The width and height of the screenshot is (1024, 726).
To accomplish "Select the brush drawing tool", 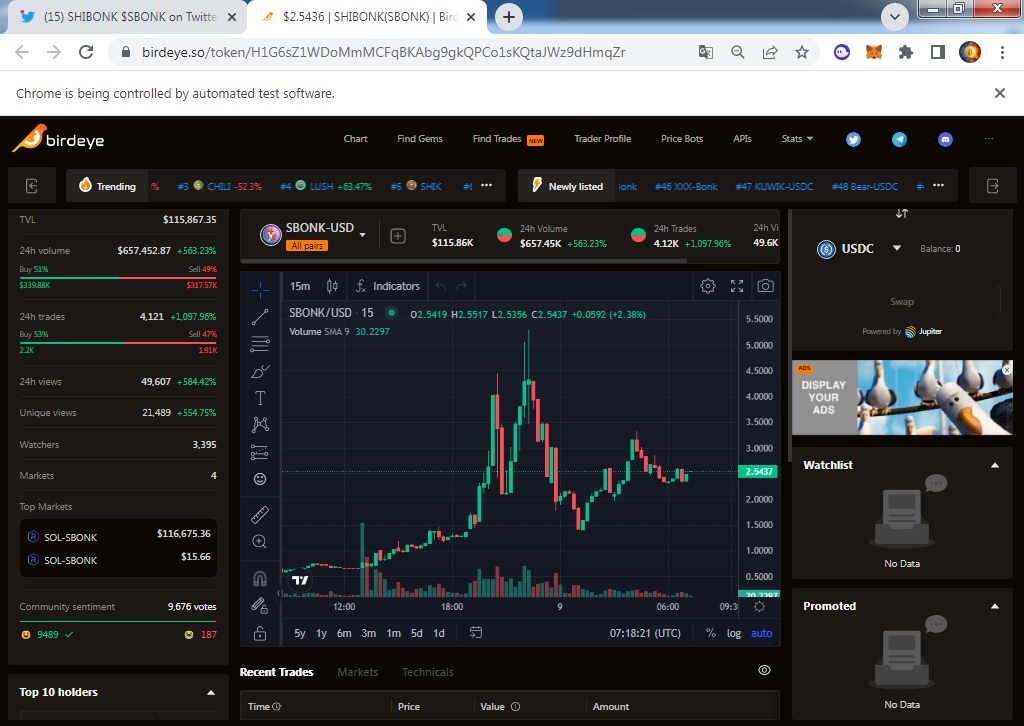I will tap(260, 371).
